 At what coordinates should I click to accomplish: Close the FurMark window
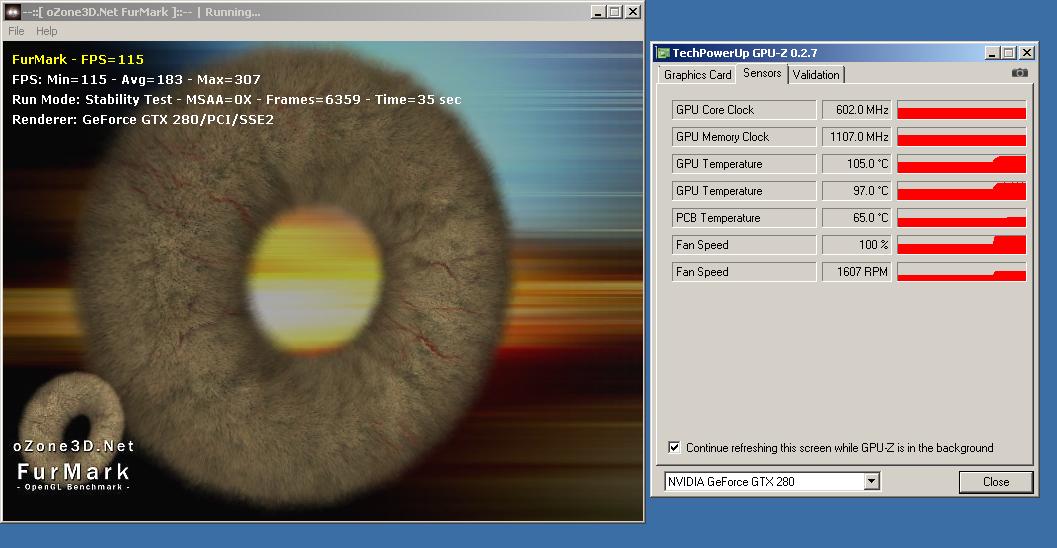[633, 11]
